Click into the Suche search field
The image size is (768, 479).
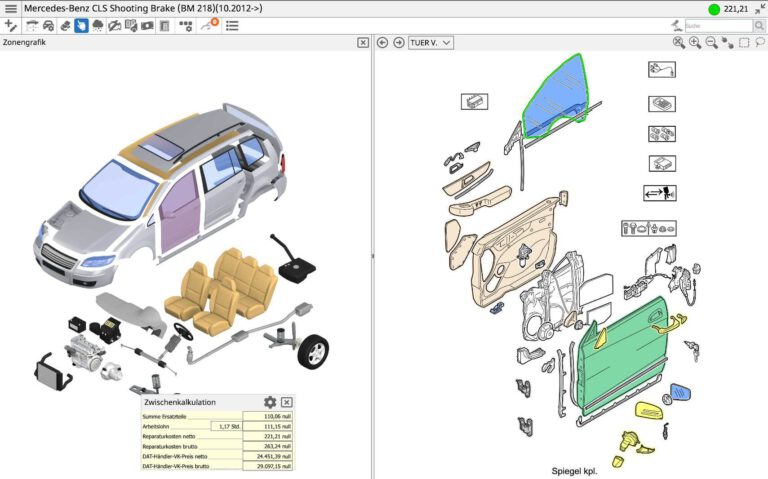click(x=715, y=26)
